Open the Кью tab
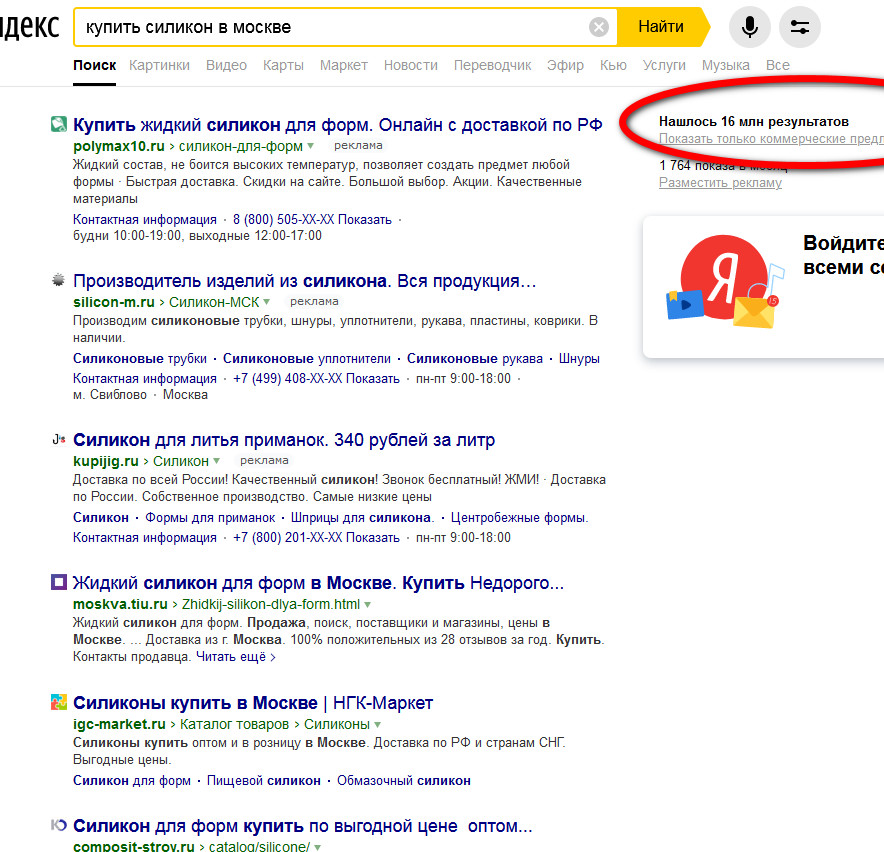This screenshot has width=884, height=852. point(613,65)
